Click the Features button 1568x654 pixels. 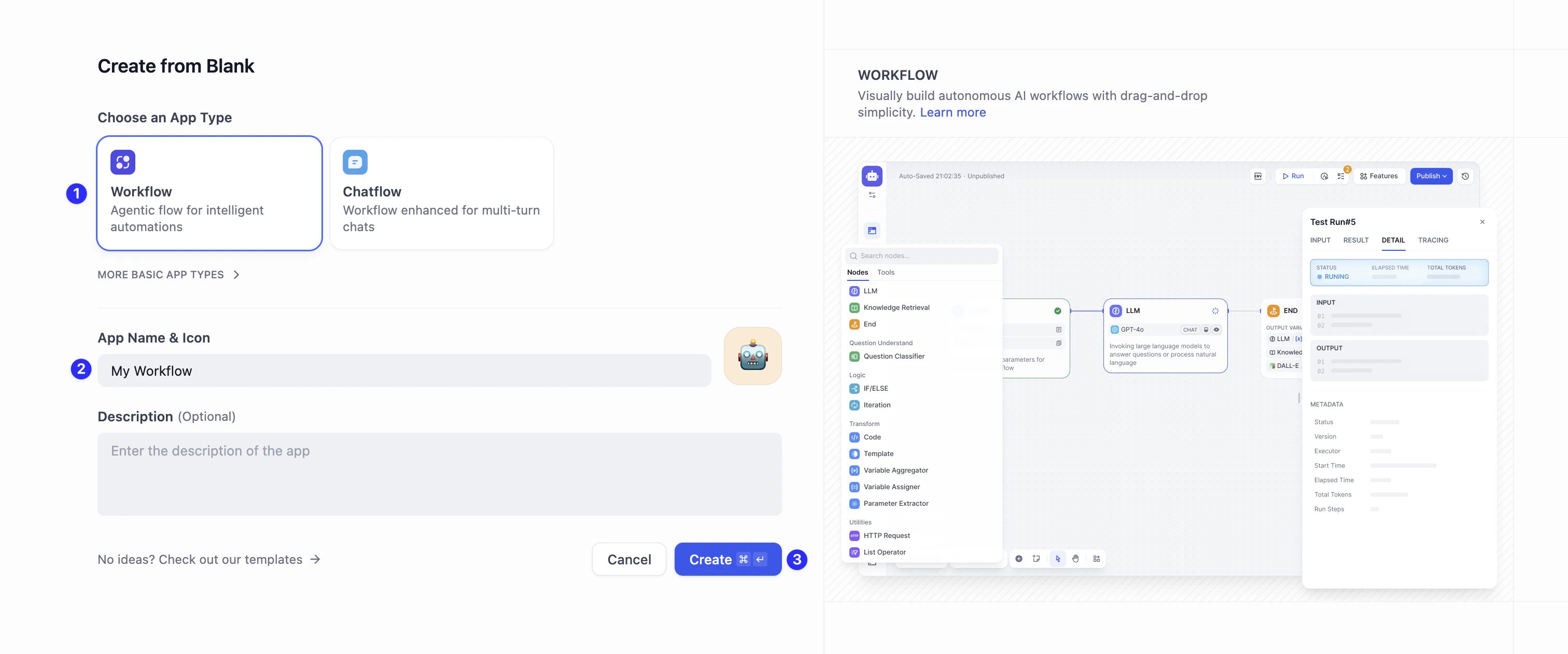coord(1379,176)
